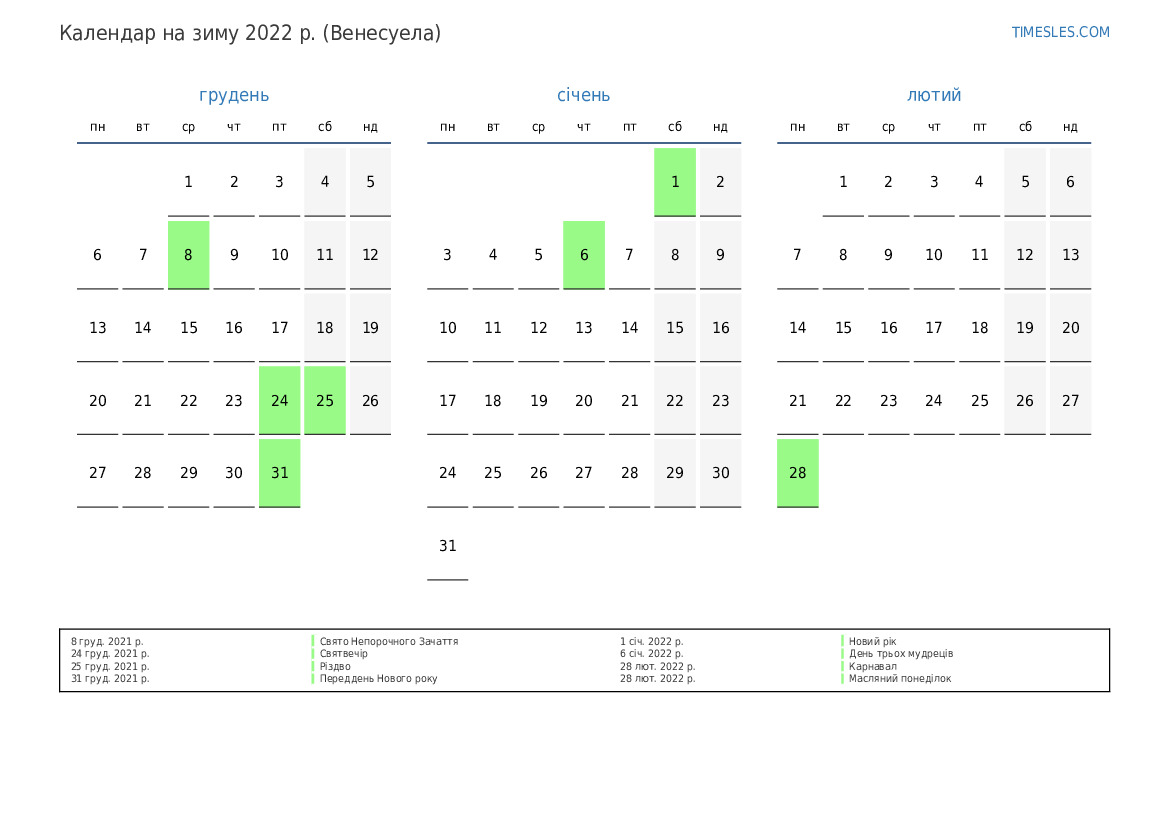Click legend entry 'Свято Непорочного Зачаття'

click(x=389, y=641)
